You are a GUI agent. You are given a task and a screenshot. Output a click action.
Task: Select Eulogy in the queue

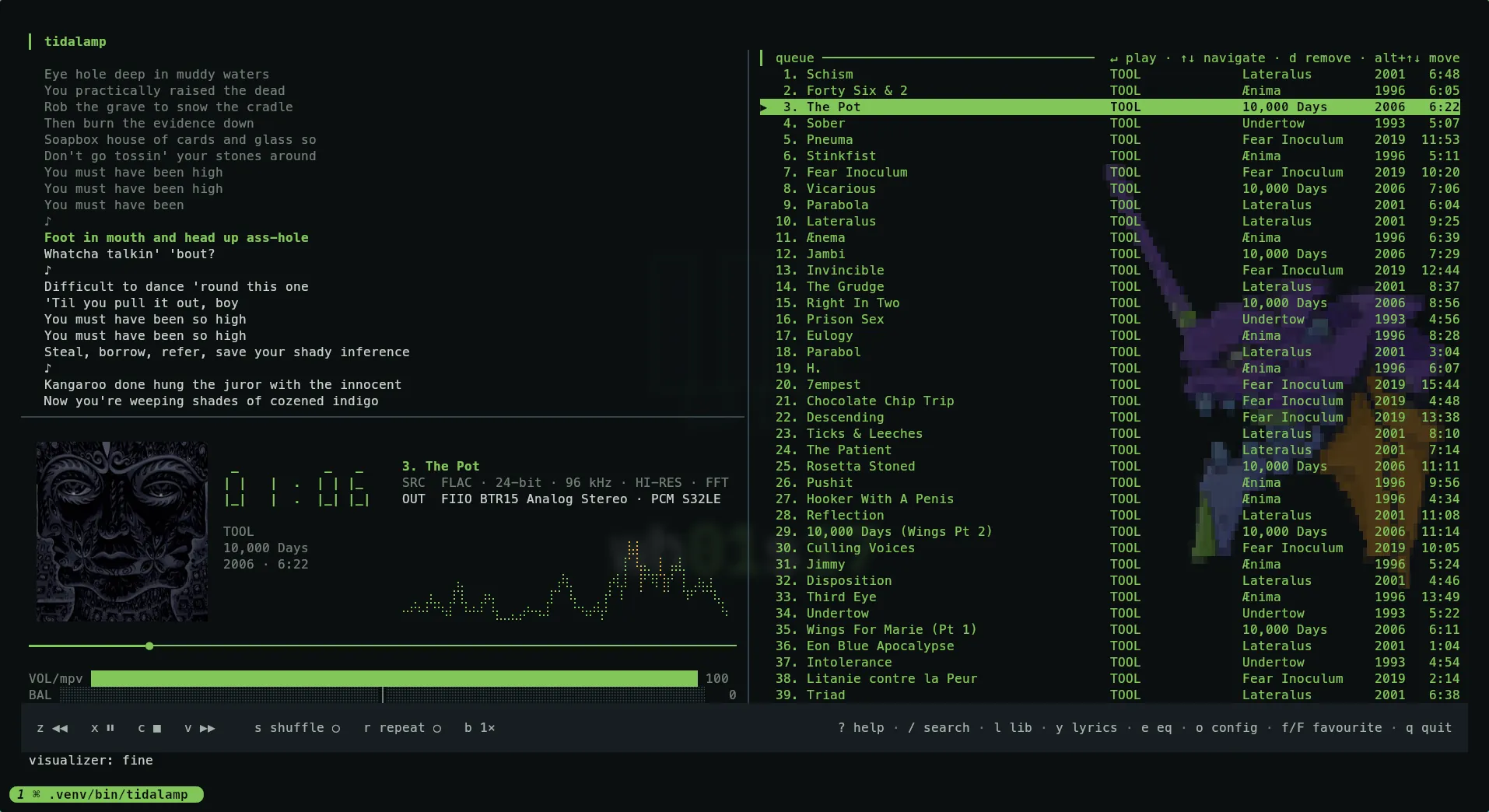[1110, 336]
